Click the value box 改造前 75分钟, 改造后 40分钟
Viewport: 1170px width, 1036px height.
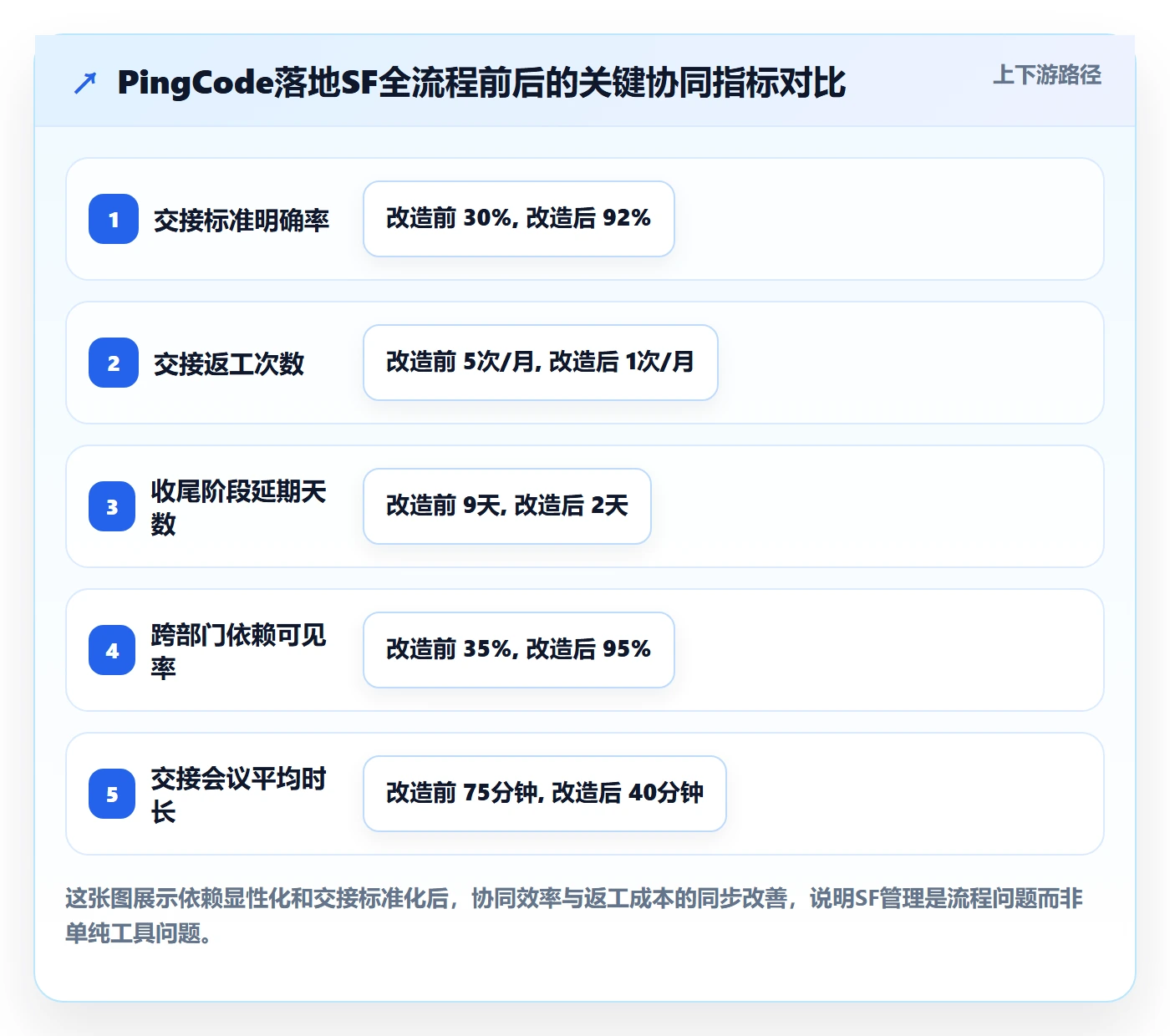545,794
